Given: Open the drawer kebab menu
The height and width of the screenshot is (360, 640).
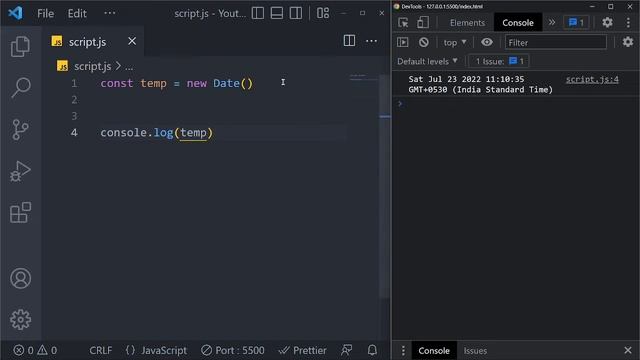Looking at the screenshot, I should click(x=403, y=351).
